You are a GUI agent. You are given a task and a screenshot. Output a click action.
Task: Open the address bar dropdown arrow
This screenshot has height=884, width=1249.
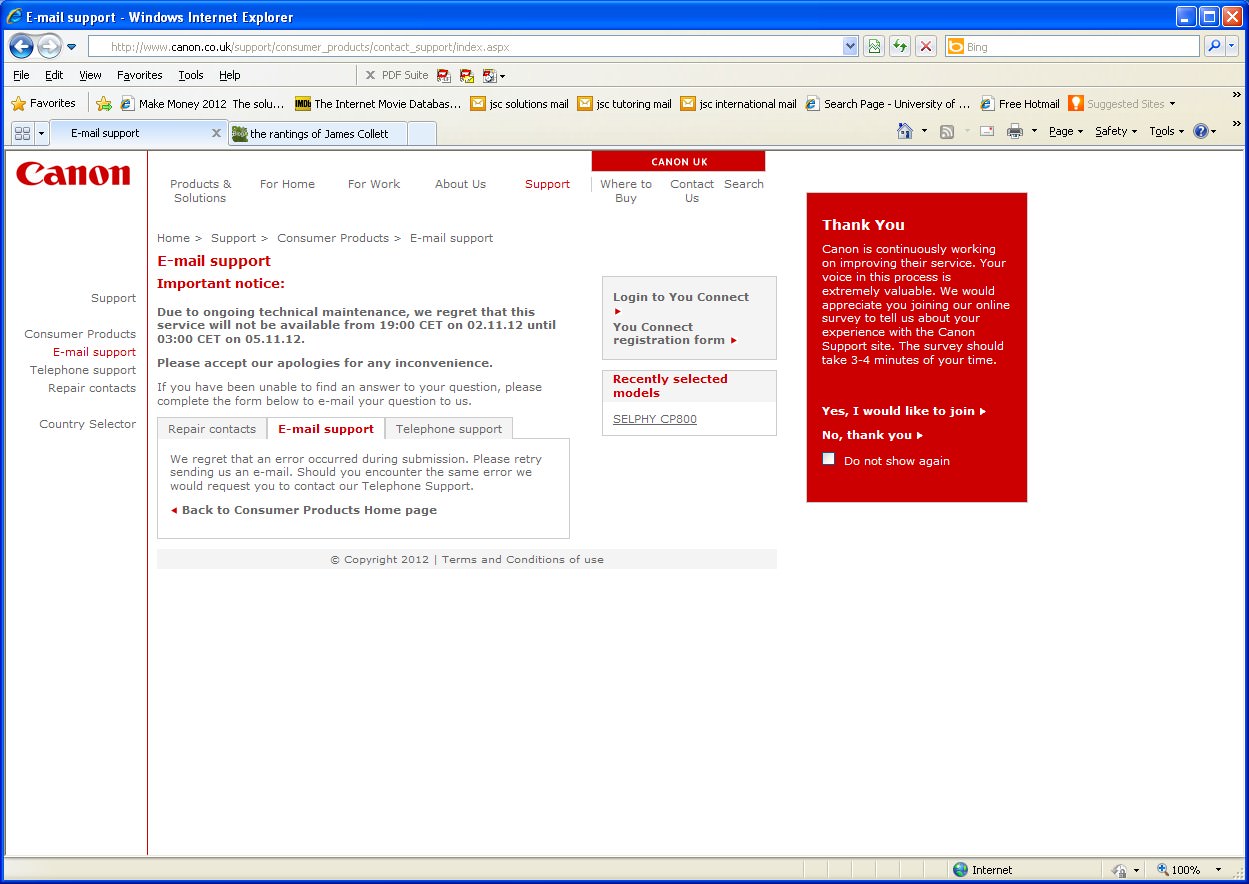[850, 46]
